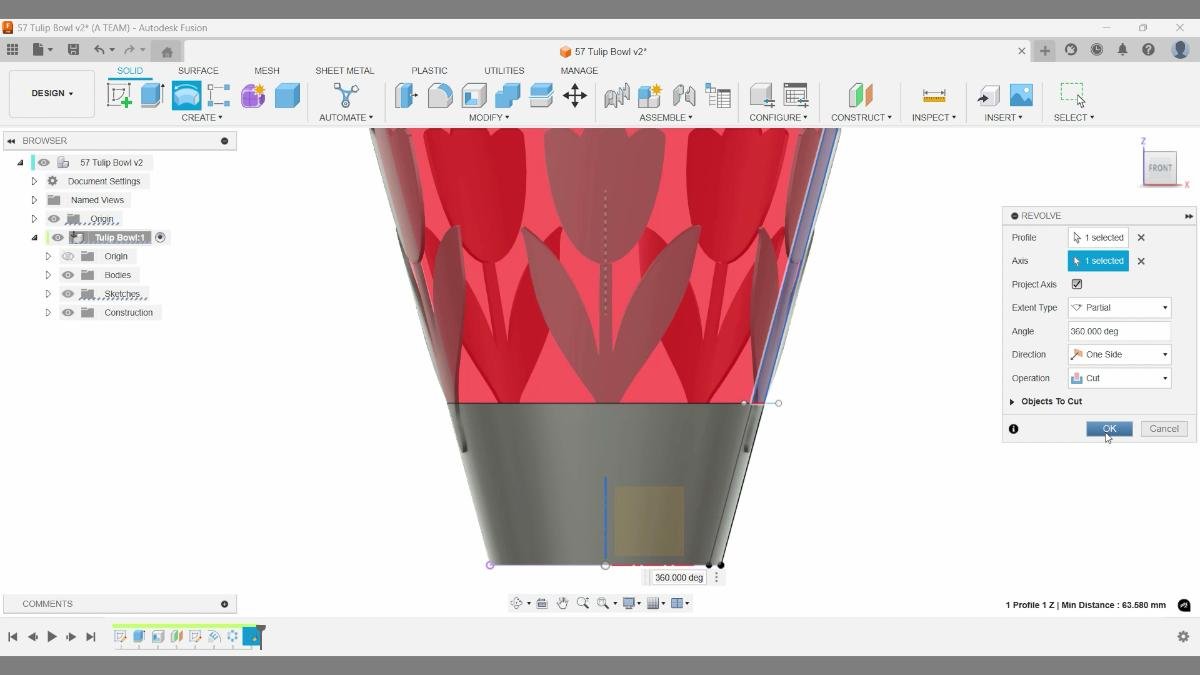Activate the Pan tool in navigation bar

pyautogui.click(x=562, y=602)
